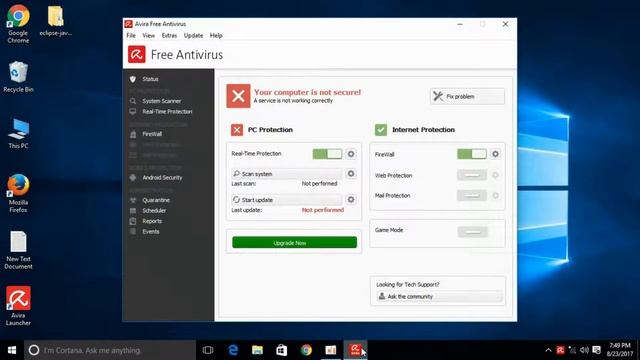Click the Scan system button
Viewport: 640px width, 360px height.
[287, 173]
